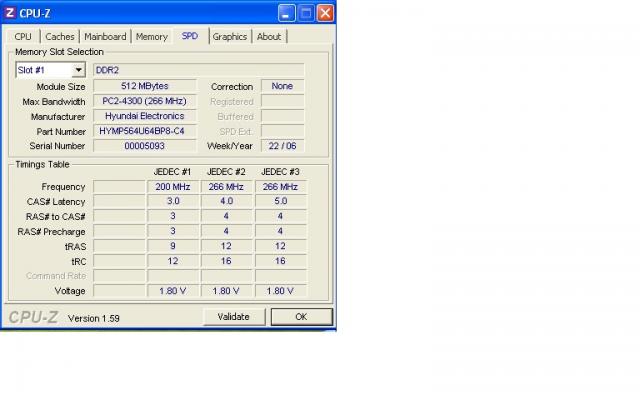The image size is (640, 400).
Task: Click the JEDEC #1 frequency 200 MHz cell
Action: coord(173,186)
